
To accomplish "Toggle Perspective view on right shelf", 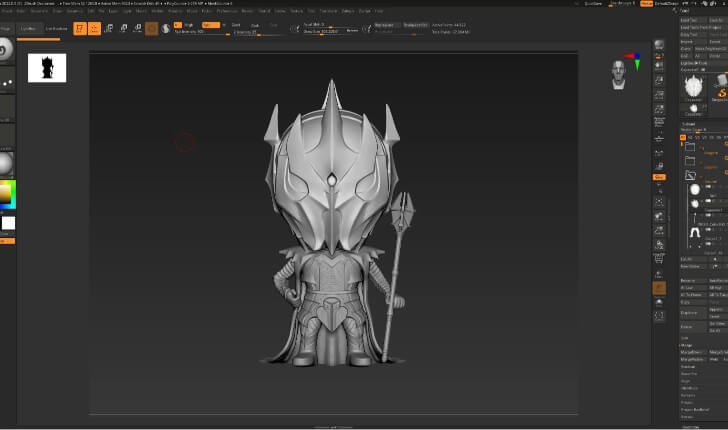I will point(659,123).
